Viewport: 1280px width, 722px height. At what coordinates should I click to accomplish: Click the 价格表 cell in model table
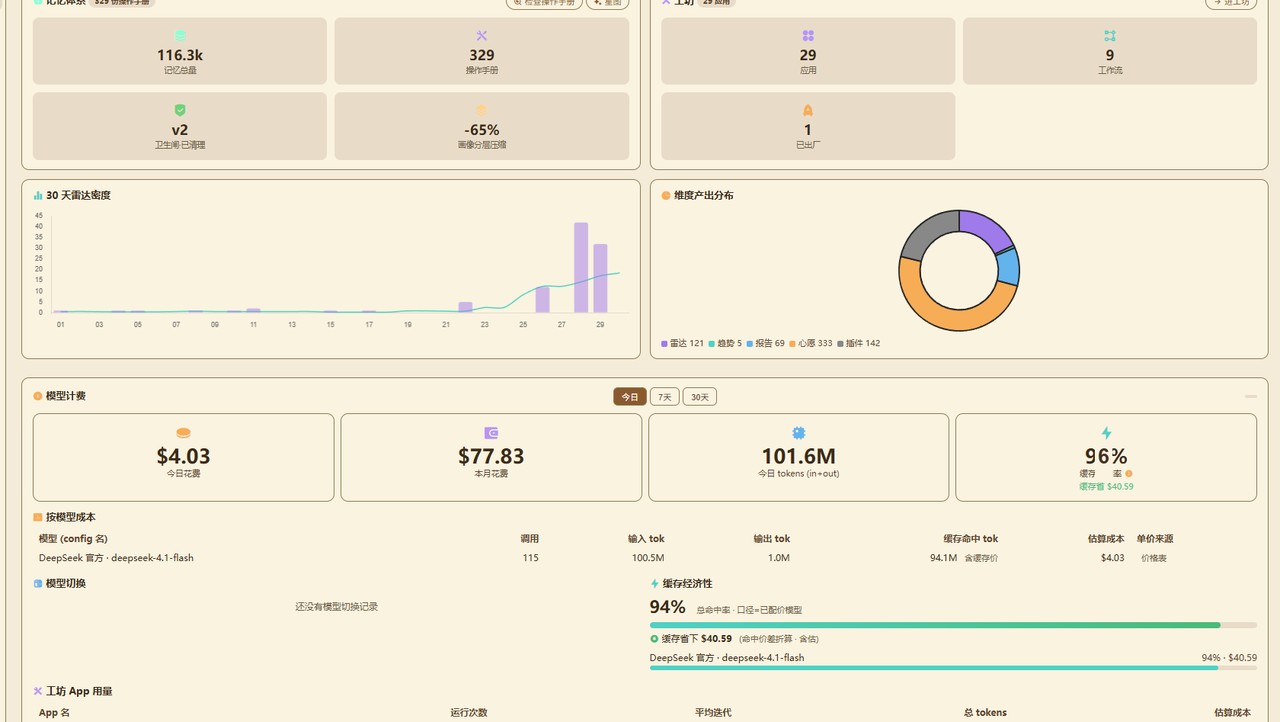[x=1154, y=558]
